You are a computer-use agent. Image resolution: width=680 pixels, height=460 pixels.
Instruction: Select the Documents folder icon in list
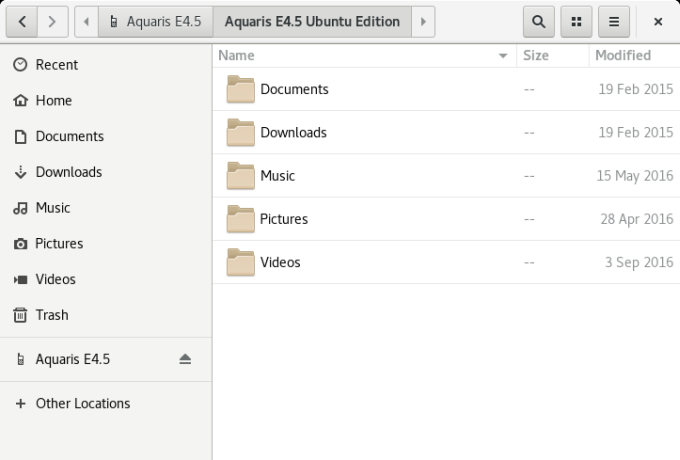(241, 90)
